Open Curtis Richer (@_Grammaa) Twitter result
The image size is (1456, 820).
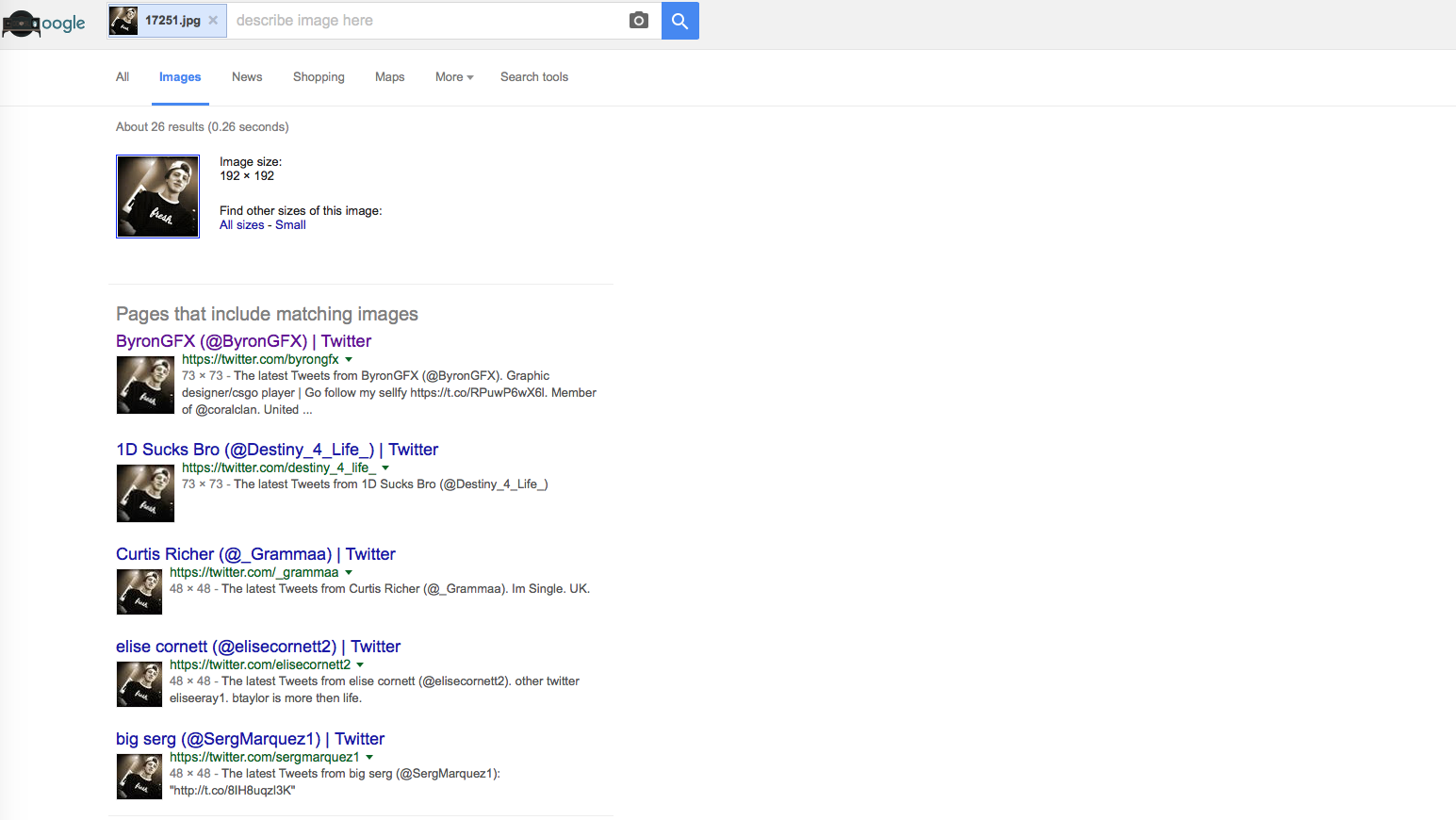click(x=255, y=554)
